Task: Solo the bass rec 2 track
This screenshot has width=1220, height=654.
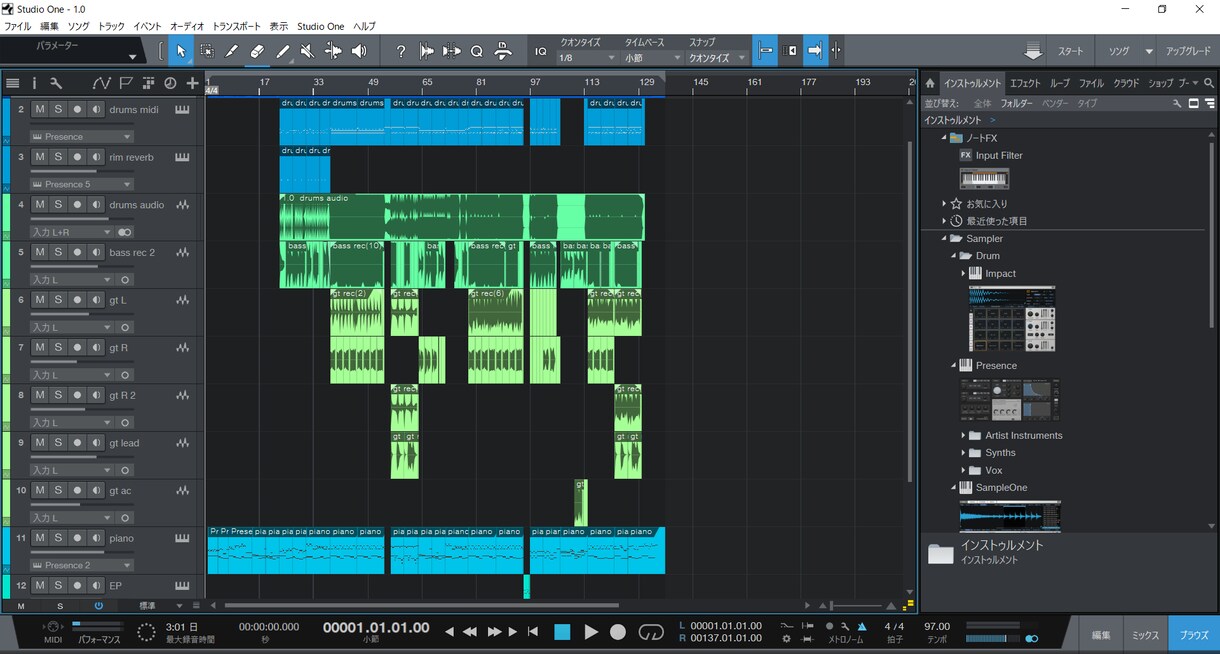Action: coord(58,252)
